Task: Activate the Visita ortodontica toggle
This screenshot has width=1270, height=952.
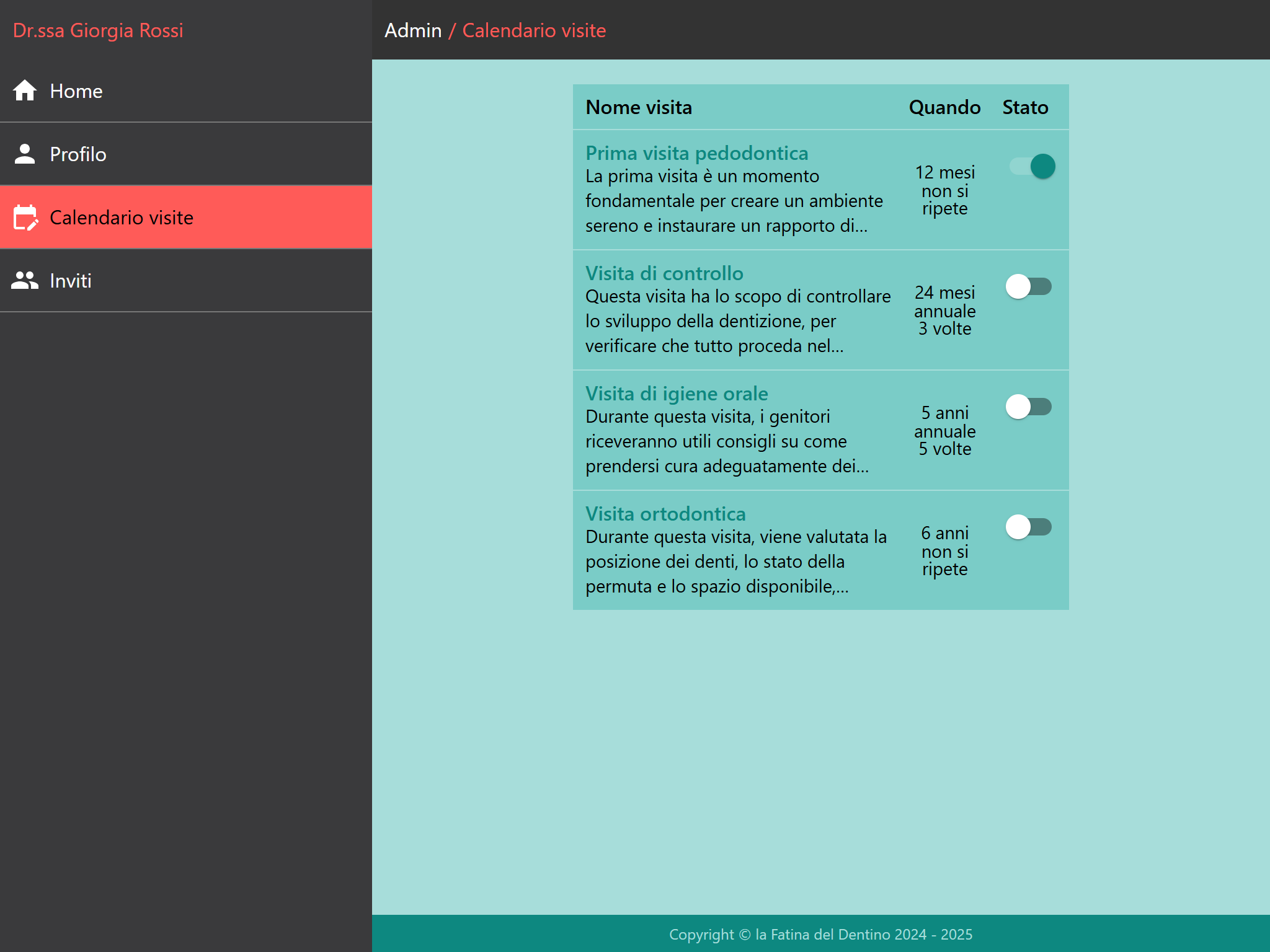Action: [x=1028, y=527]
